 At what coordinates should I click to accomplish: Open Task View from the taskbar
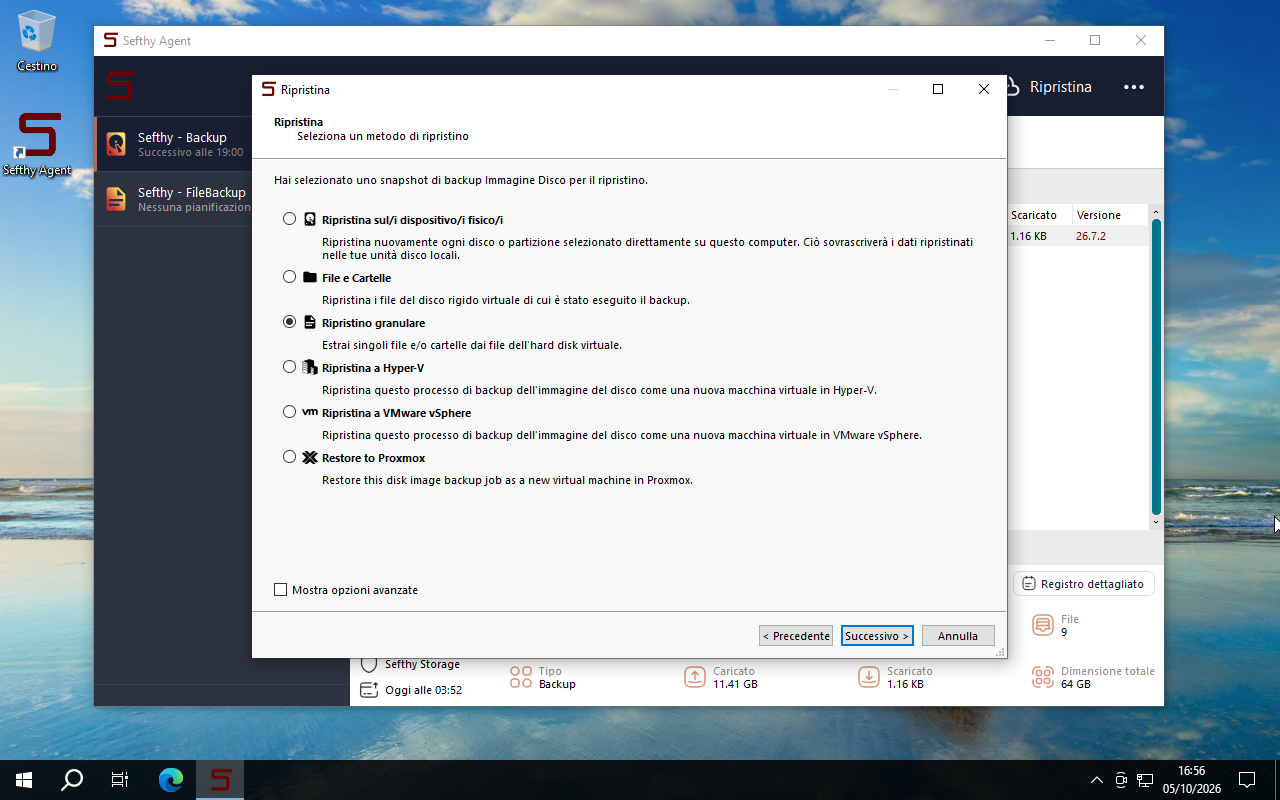tap(119, 780)
